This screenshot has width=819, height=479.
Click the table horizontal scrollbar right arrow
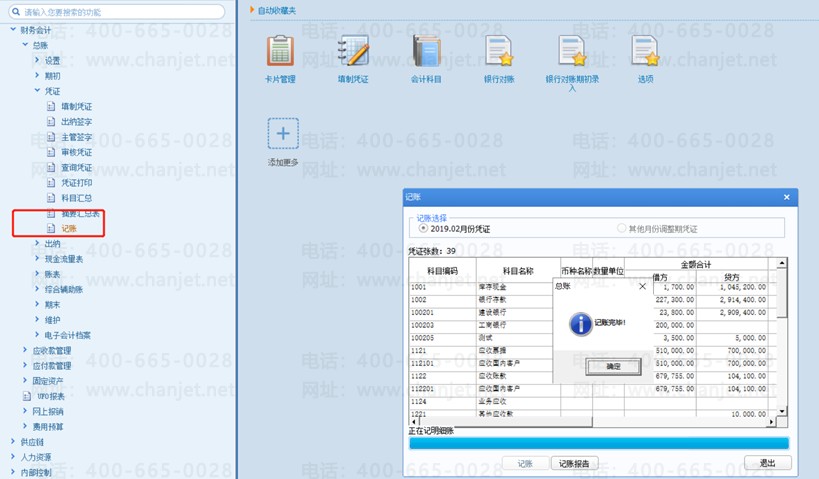[x=771, y=422]
